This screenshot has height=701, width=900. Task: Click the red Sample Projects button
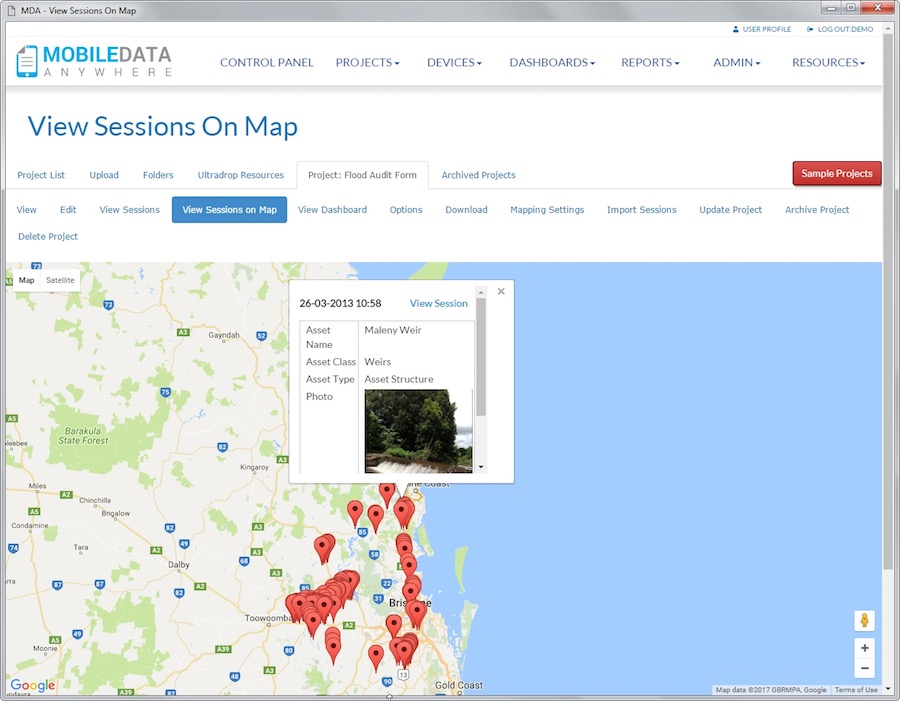(x=837, y=173)
